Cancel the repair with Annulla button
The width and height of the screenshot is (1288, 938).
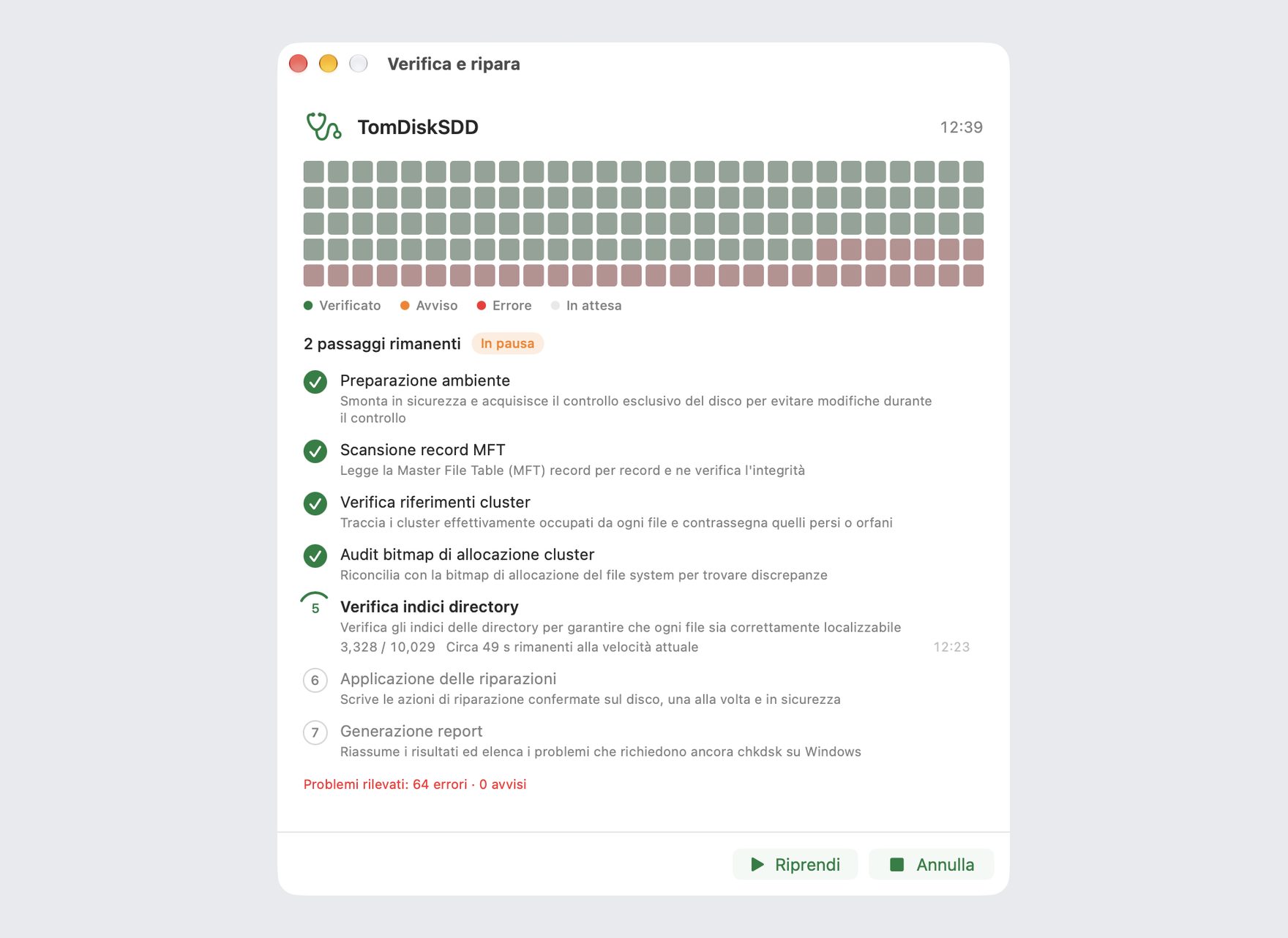[931, 865]
